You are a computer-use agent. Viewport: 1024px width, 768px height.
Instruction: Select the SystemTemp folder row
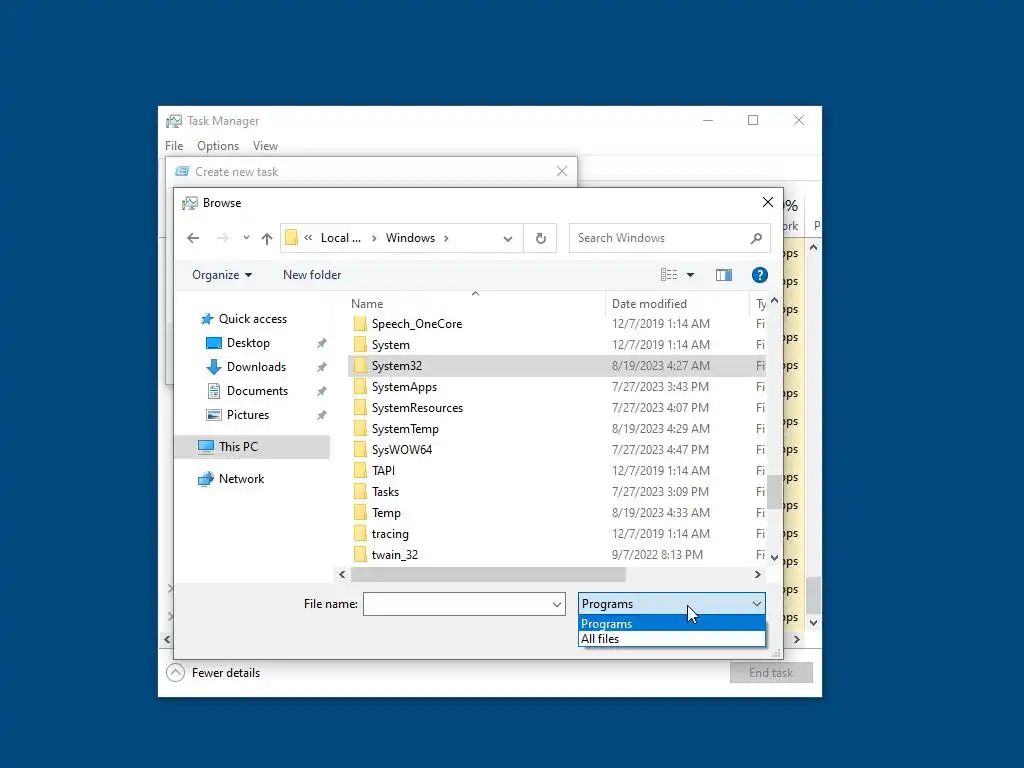click(556, 429)
